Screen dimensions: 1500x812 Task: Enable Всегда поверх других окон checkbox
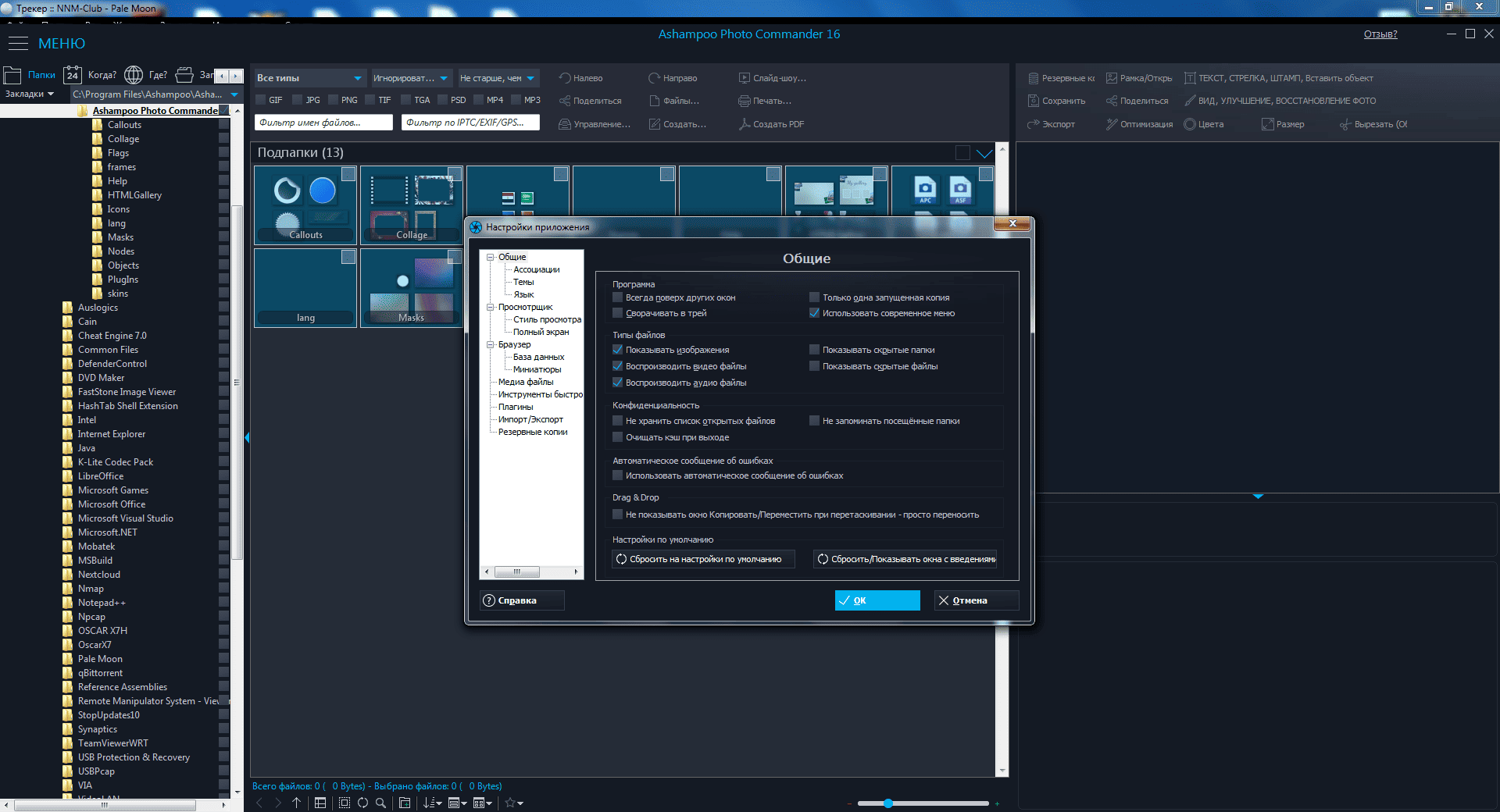pyautogui.click(x=618, y=297)
